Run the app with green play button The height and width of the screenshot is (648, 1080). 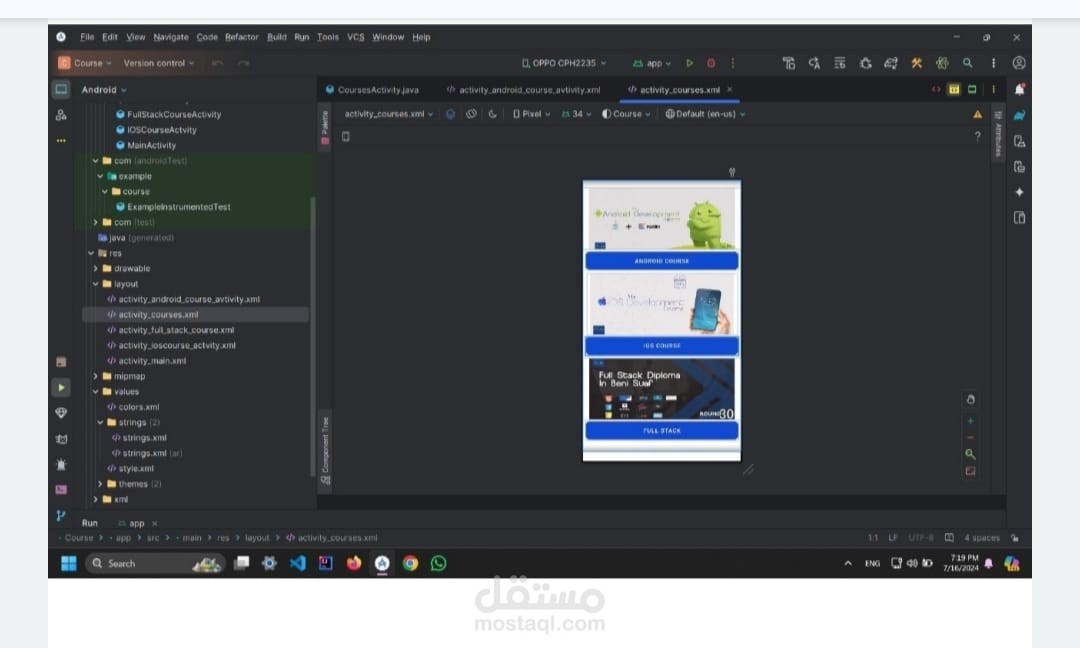689,63
